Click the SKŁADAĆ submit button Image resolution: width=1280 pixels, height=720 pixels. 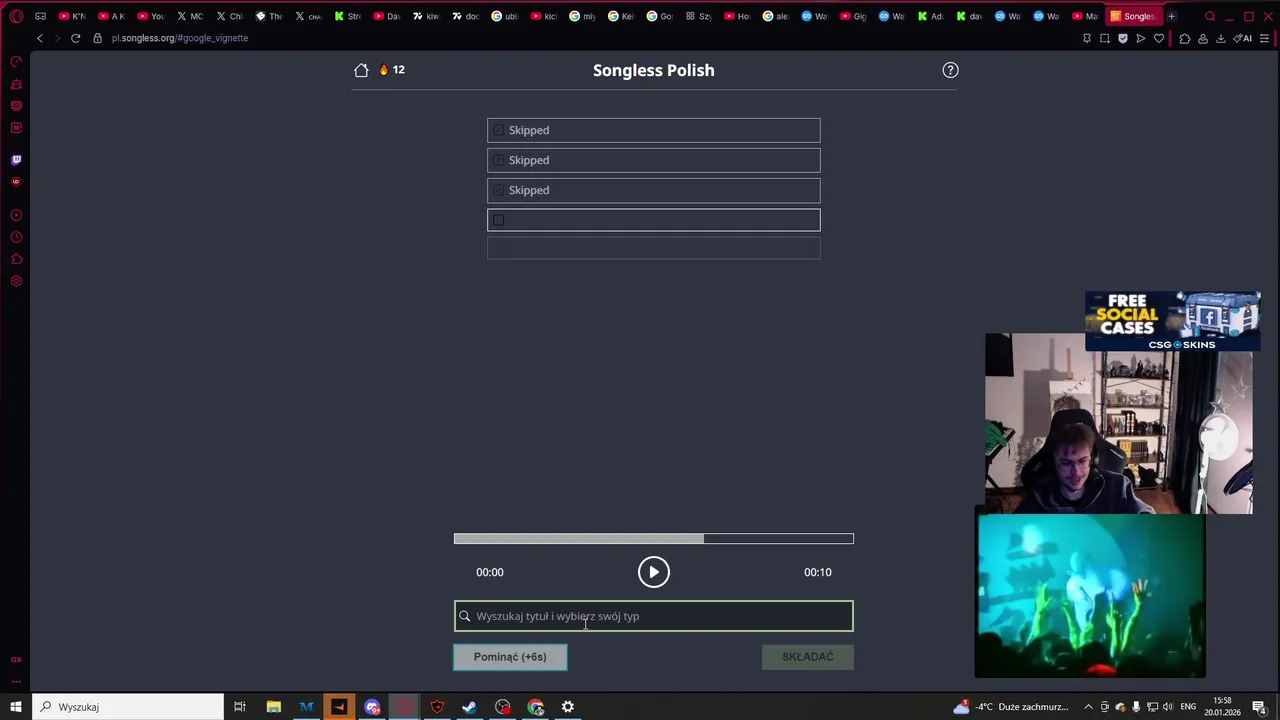coord(808,657)
